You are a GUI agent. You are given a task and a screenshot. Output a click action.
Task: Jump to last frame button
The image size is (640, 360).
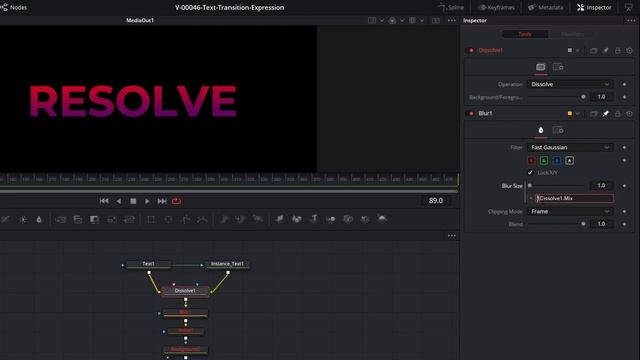tap(162, 201)
